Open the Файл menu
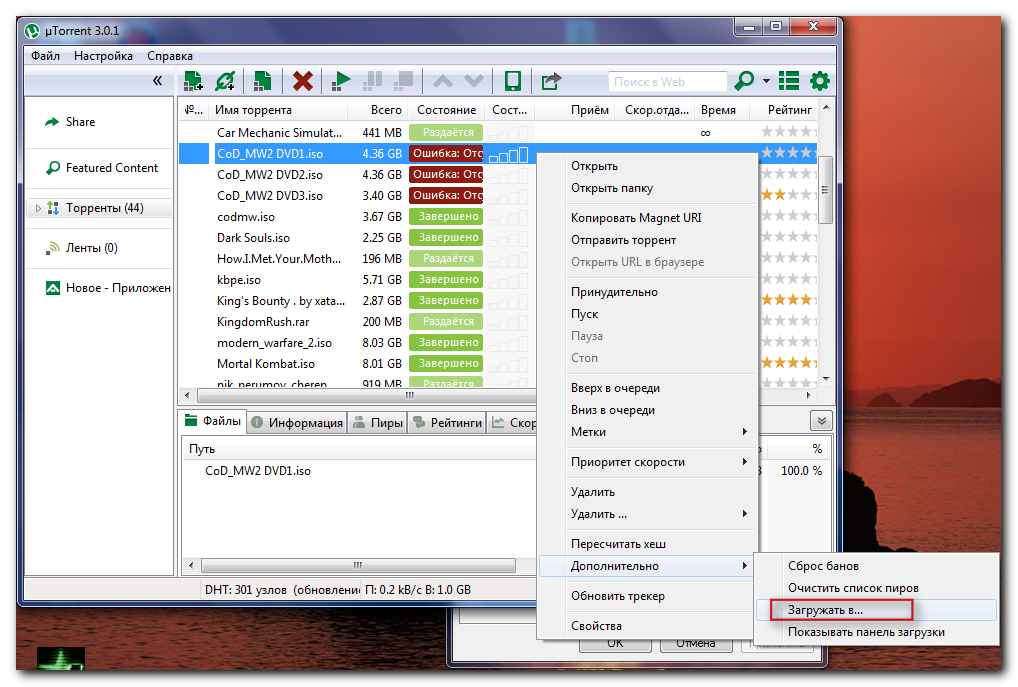The width and height of the screenshot is (1018, 687). pyautogui.click(x=45, y=56)
